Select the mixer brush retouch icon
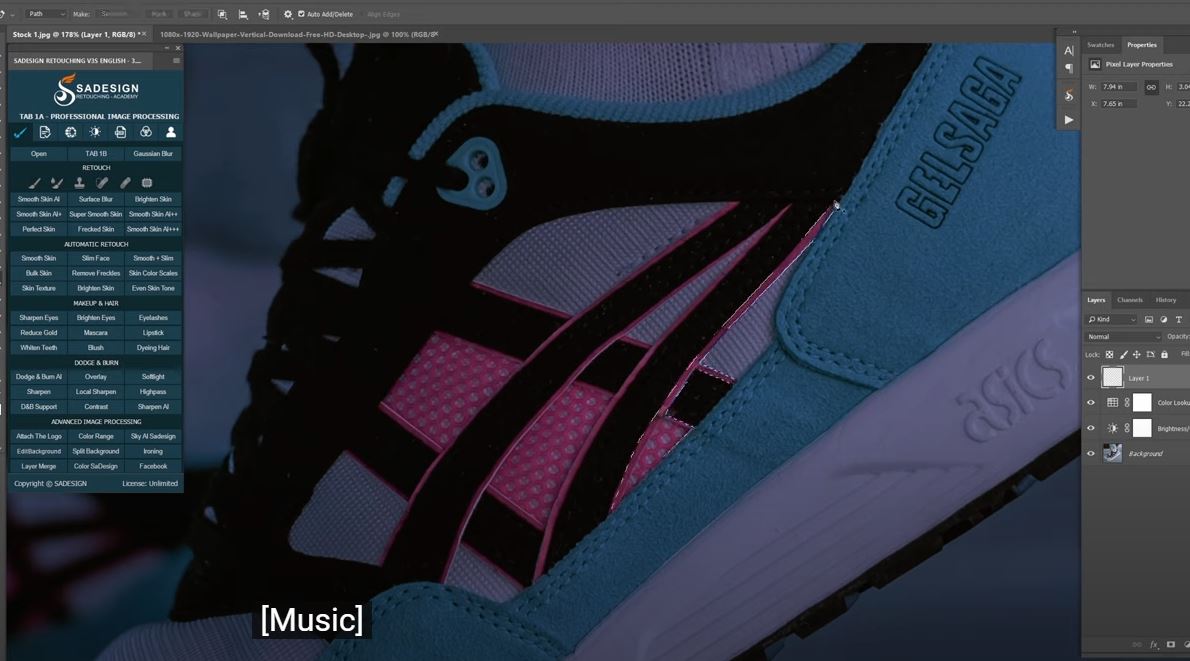 pyautogui.click(x=56, y=183)
